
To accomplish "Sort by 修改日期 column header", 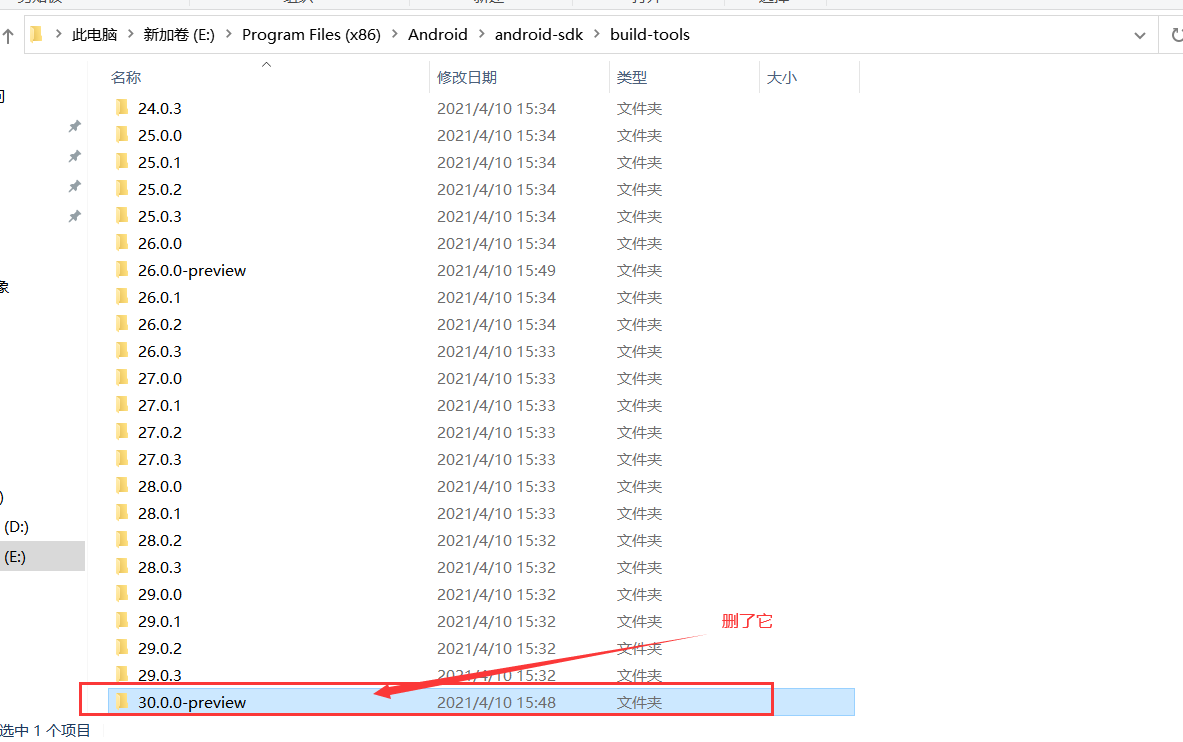I will 466,77.
